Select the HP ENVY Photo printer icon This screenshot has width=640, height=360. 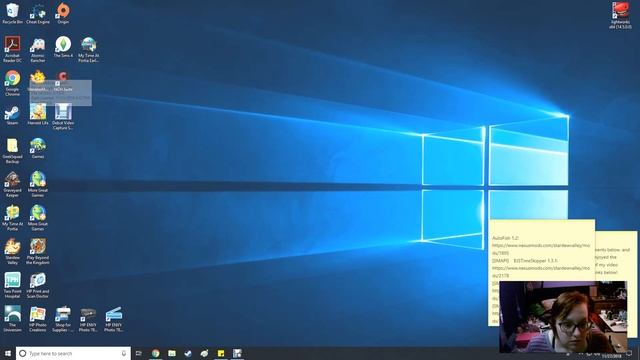[88, 319]
